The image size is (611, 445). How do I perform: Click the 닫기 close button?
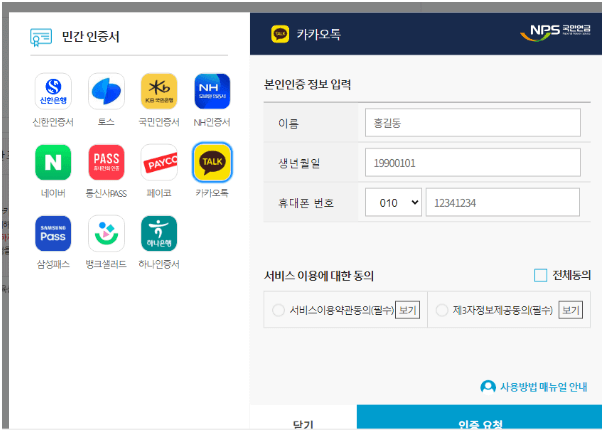tap(303, 417)
